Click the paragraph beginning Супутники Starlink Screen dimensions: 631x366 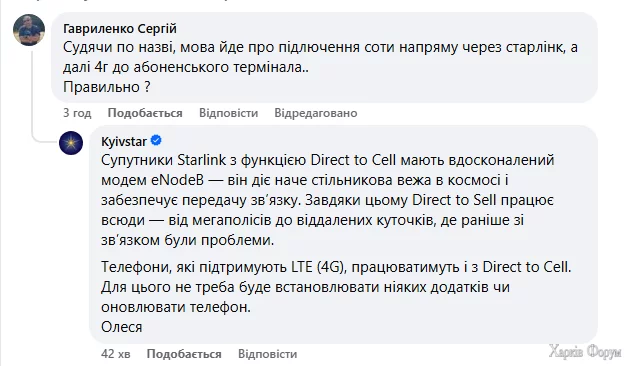(x=328, y=200)
